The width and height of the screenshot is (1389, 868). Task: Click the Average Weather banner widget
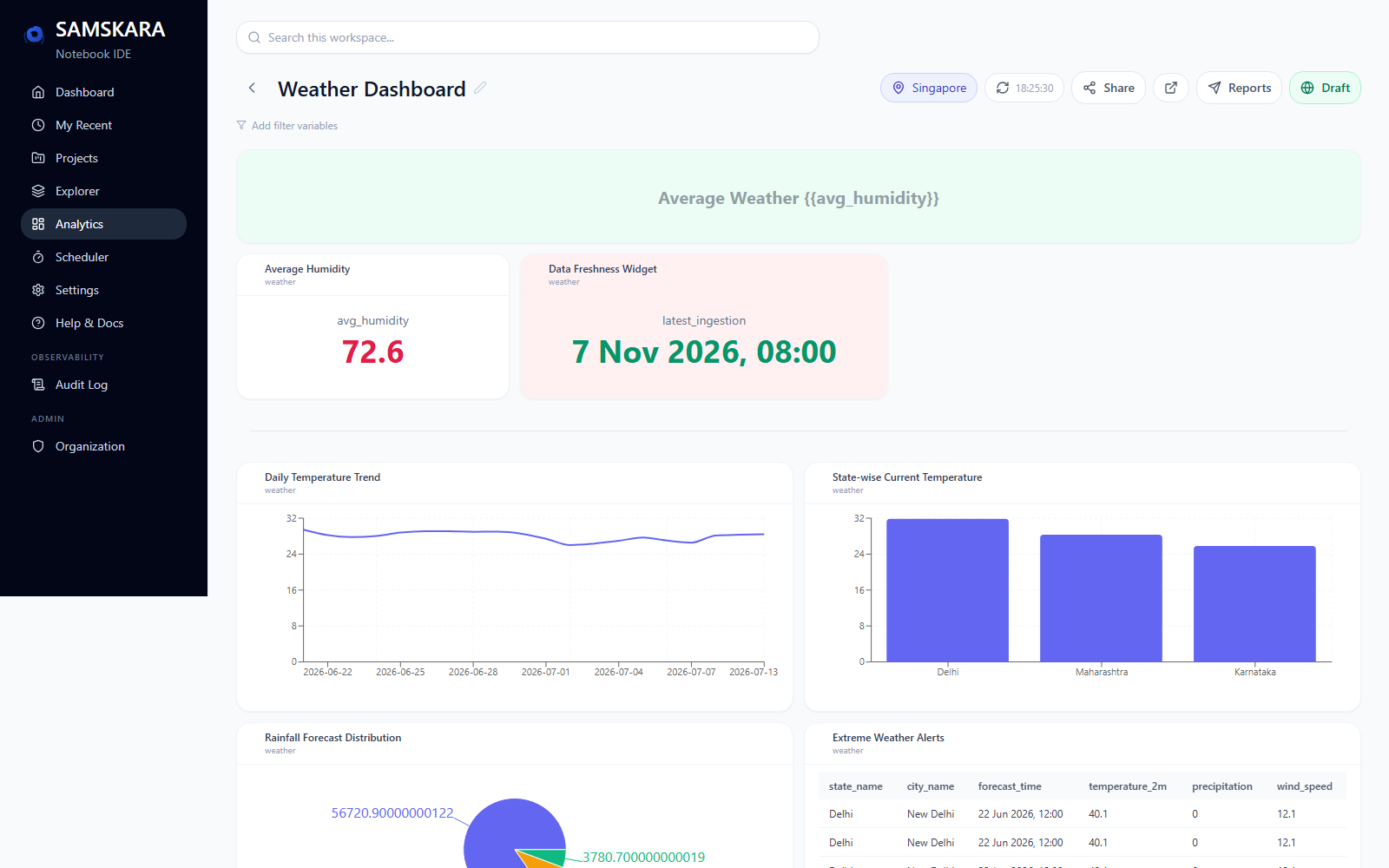click(799, 197)
